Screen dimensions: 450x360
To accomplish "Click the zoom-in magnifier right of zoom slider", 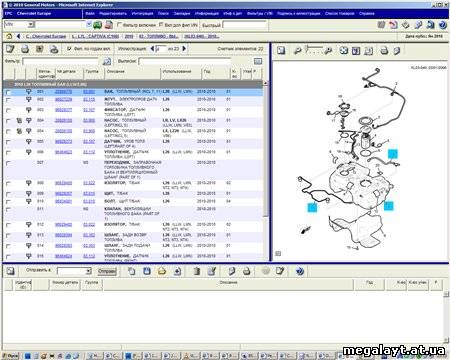I will click(328, 51).
